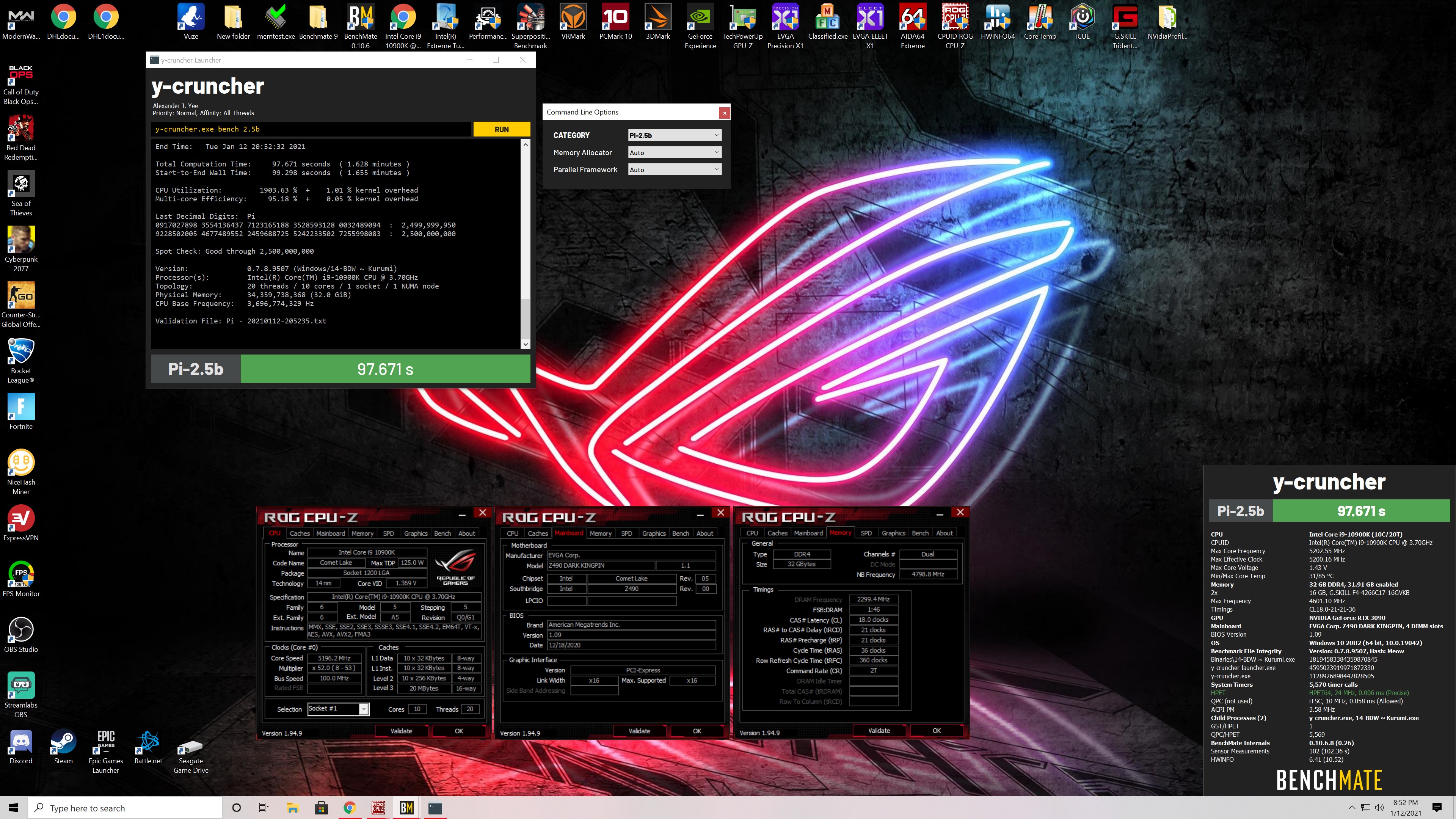Launch AIDA64 Extreme icon
Screen dimensions: 1456x819
pos(912,25)
